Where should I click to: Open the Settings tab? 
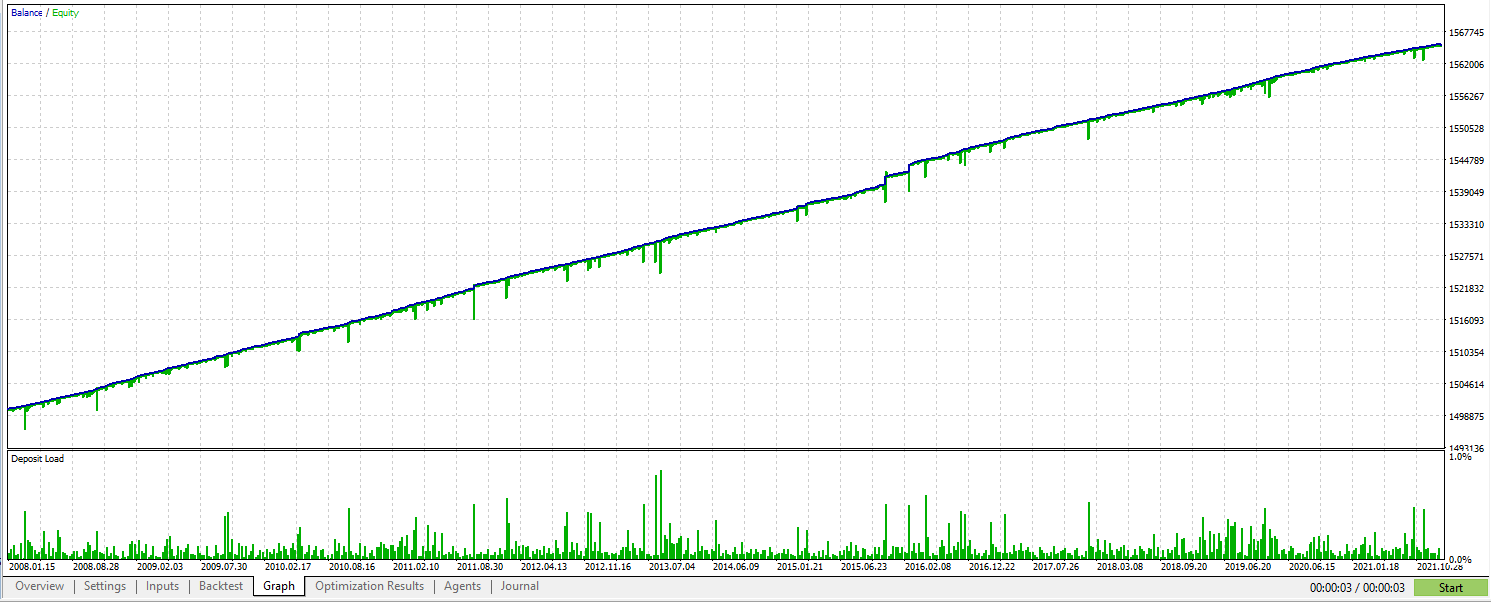click(105, 587)
